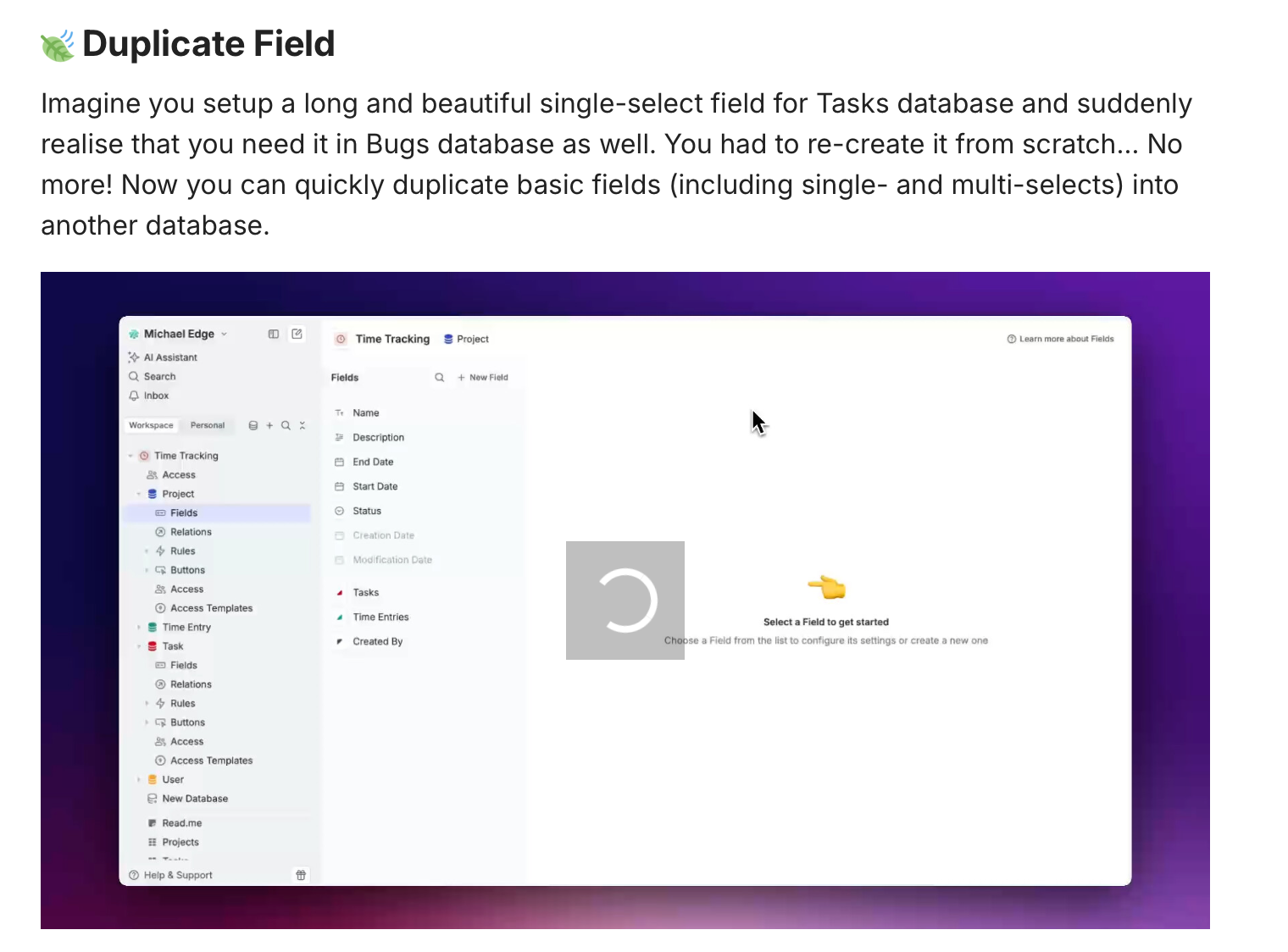Open Relations under the Task database
1288x952 pixels.
(191, 684)
